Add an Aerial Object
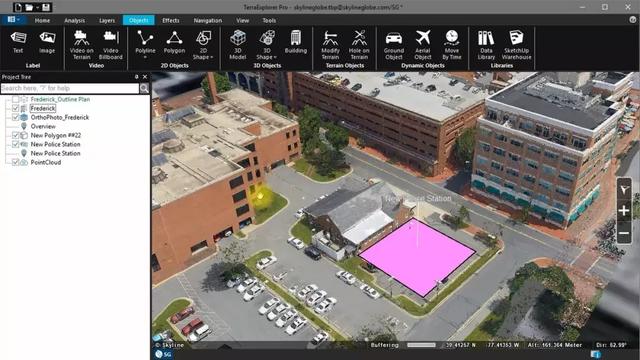 [423, 45]
